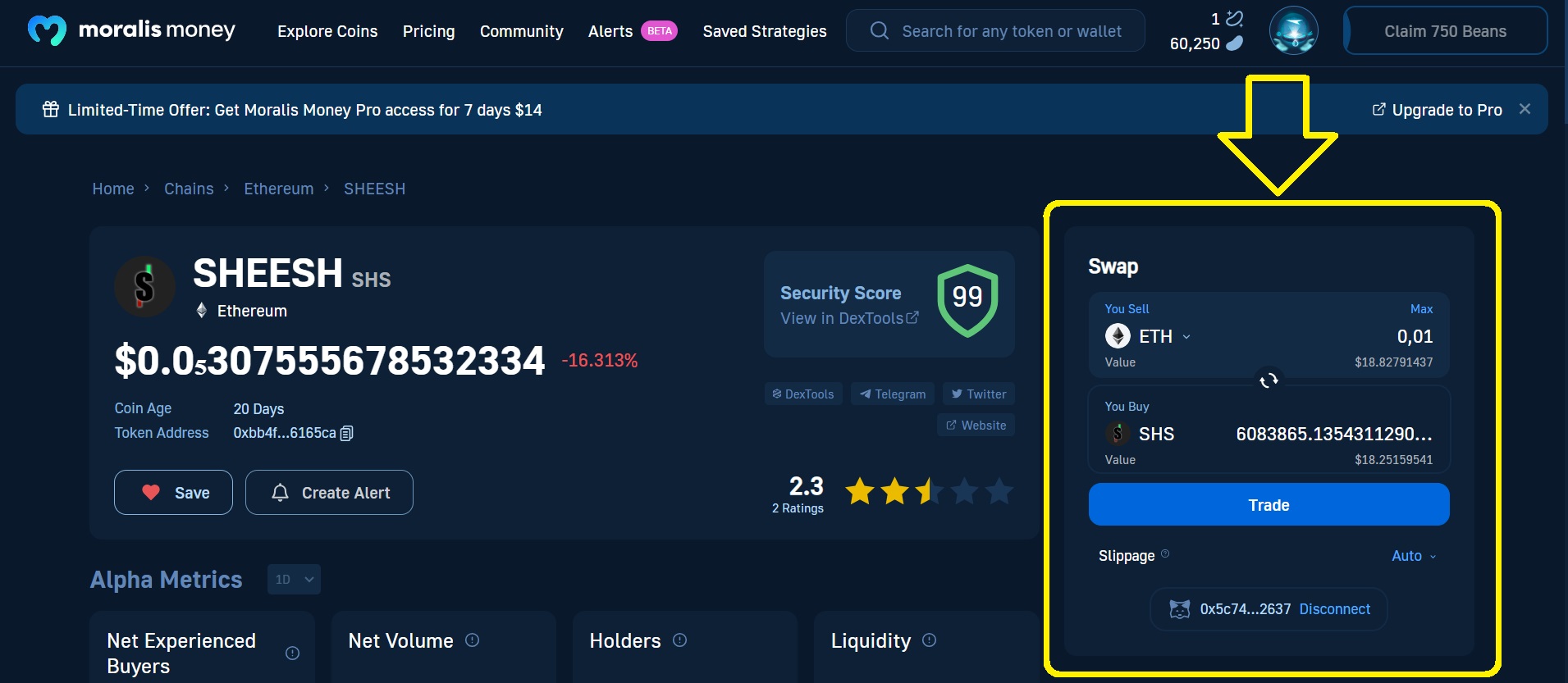Viewport: 1568px width, 683px height.
Task: Click the SHEESH token logo
Action: (x=144, y=286)
